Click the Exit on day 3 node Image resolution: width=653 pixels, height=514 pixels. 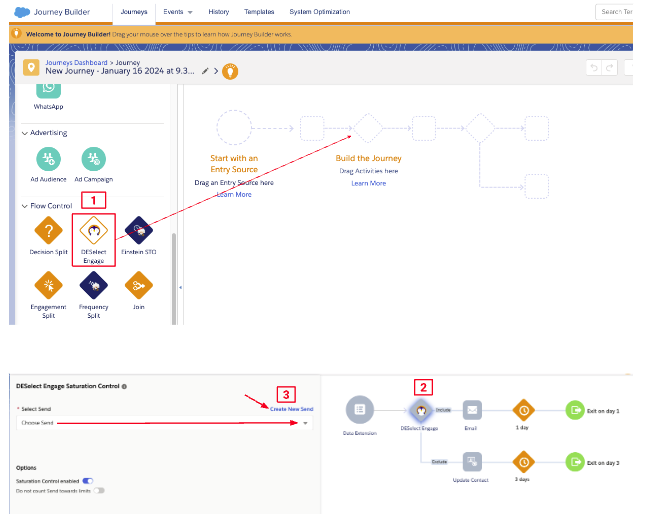click(575, 462)
